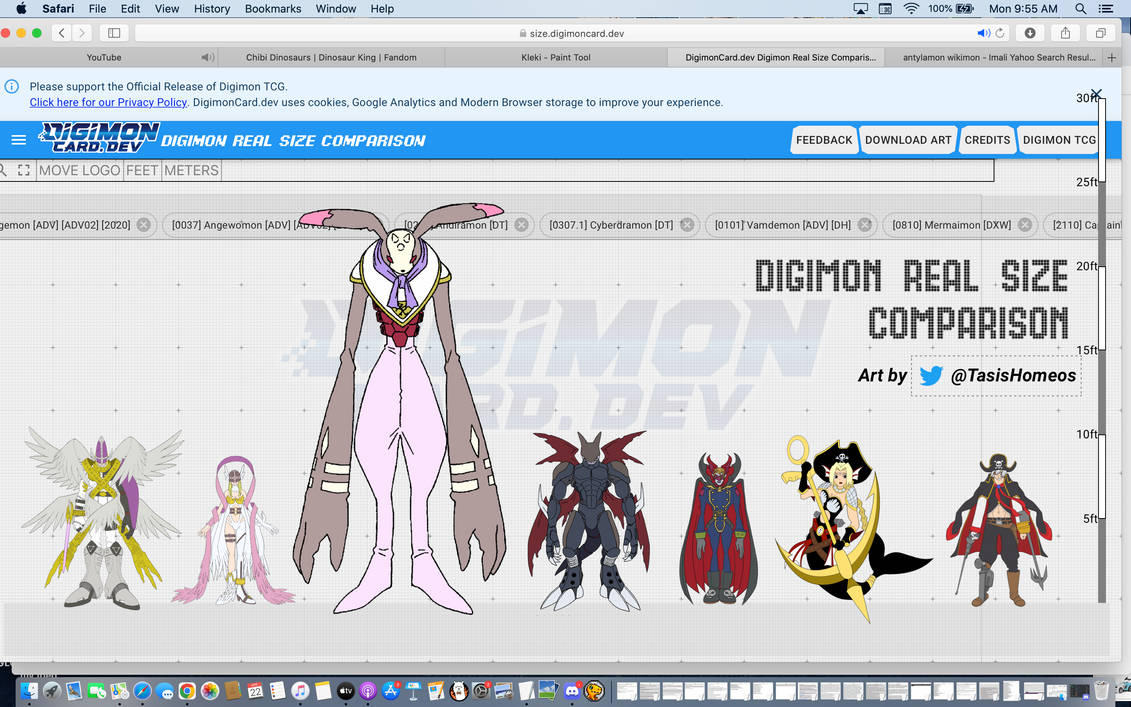Go to DIGIMON TCG link
Viewport: 1131px width, 707px height.
1059,140
